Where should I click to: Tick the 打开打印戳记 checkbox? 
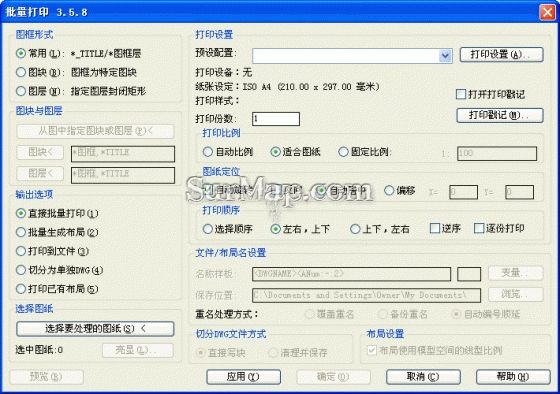[461, 94]
